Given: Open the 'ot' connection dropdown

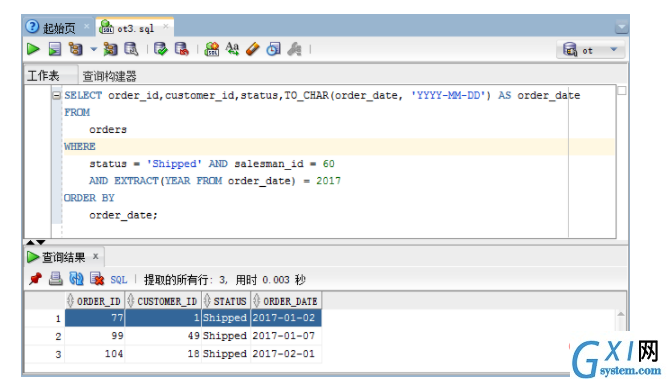Looking at the screenshot, I should 613,50.
